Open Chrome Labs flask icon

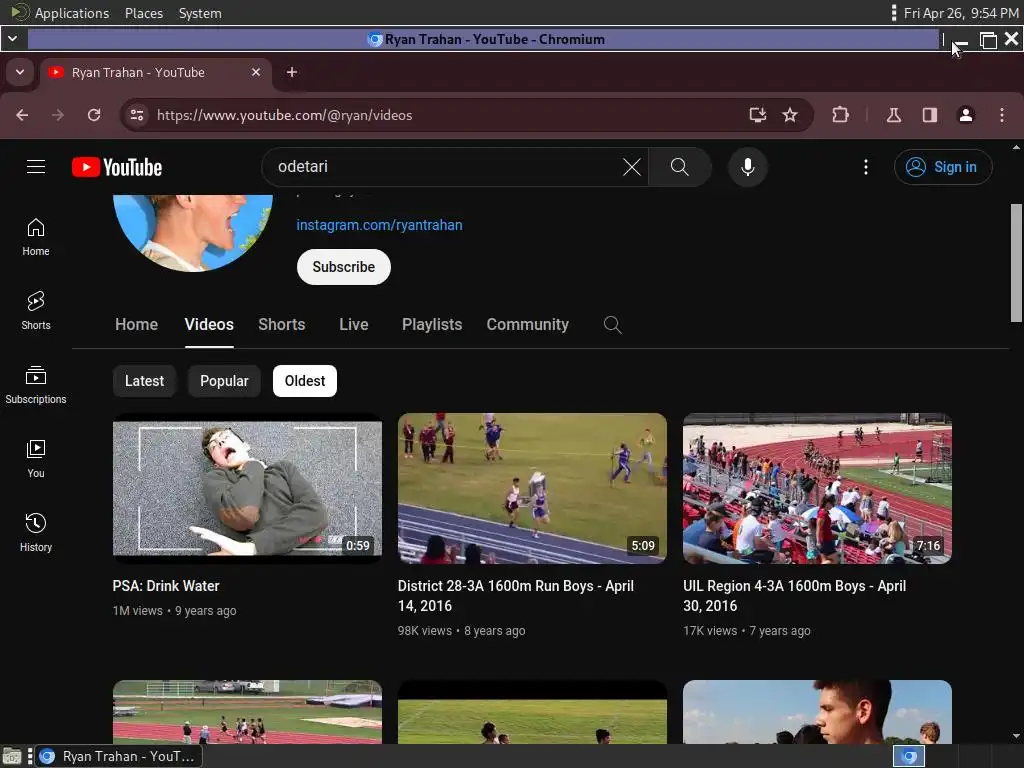(894, 116)
